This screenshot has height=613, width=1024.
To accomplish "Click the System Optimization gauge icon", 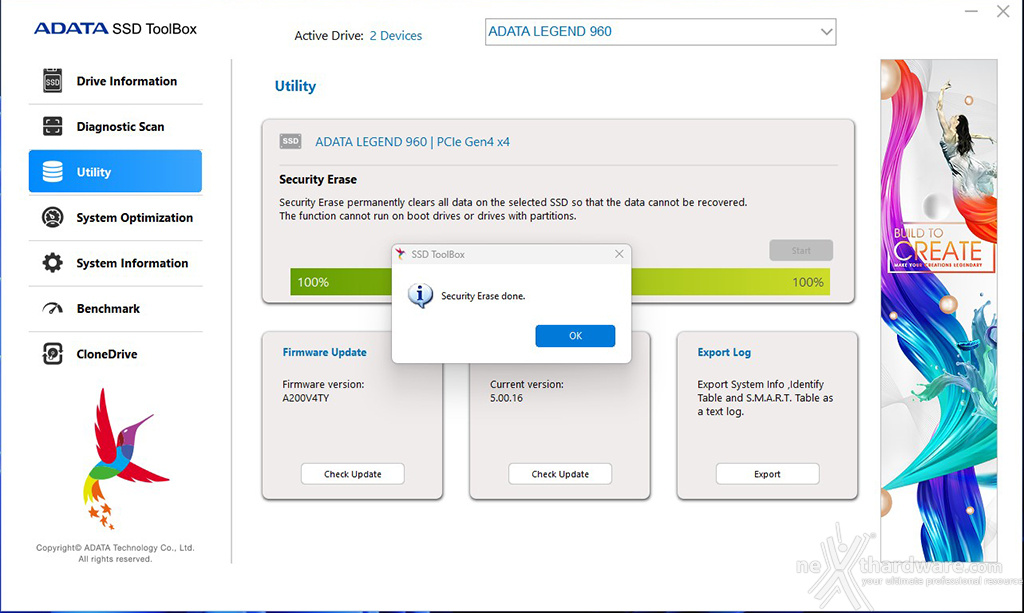I will [x=52, y=217].
